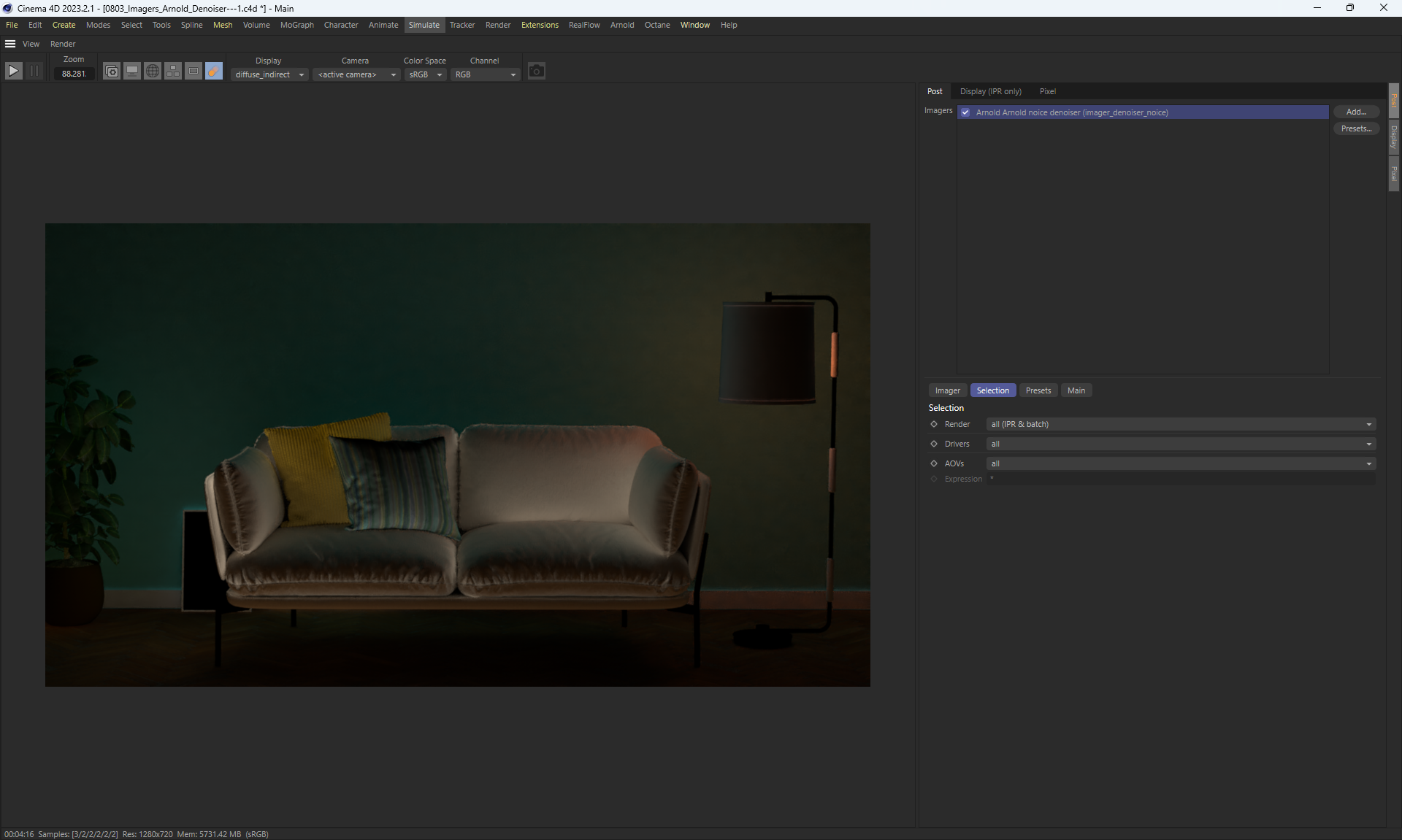Toggle the highlighted orange imagers icon
The image size is (1402, 840).
point(214,71)
